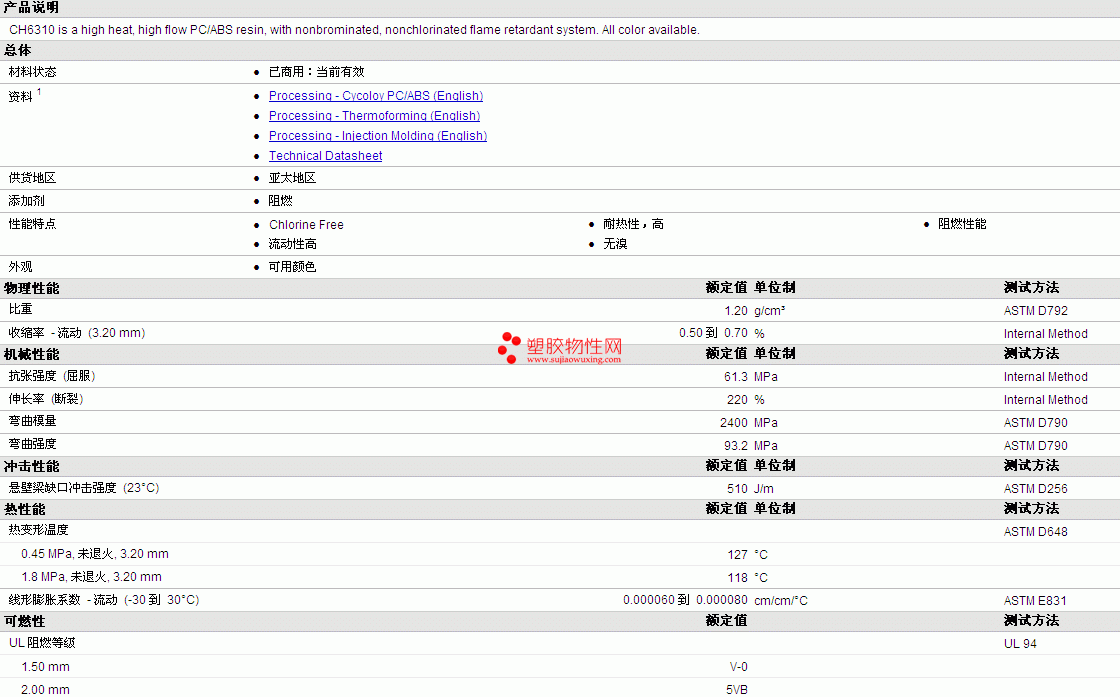Screen dimensions: 1120x697
Task: Click the 0.45 MPa, 未退火, 3.20 mm row
Action: [95, 554]
